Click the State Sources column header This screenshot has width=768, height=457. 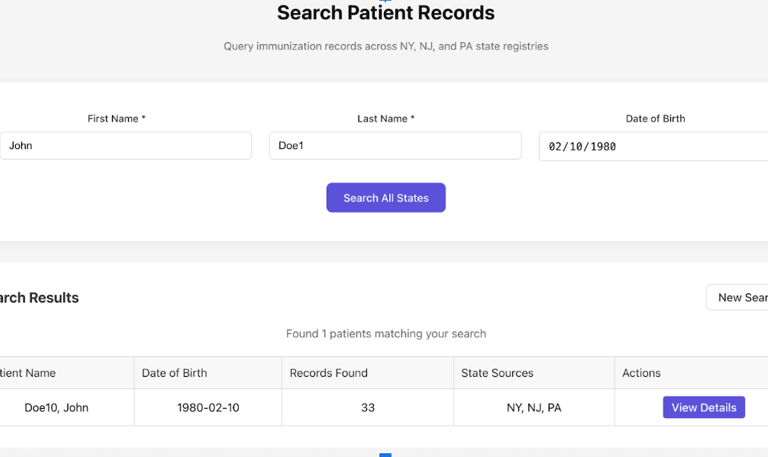497,373
